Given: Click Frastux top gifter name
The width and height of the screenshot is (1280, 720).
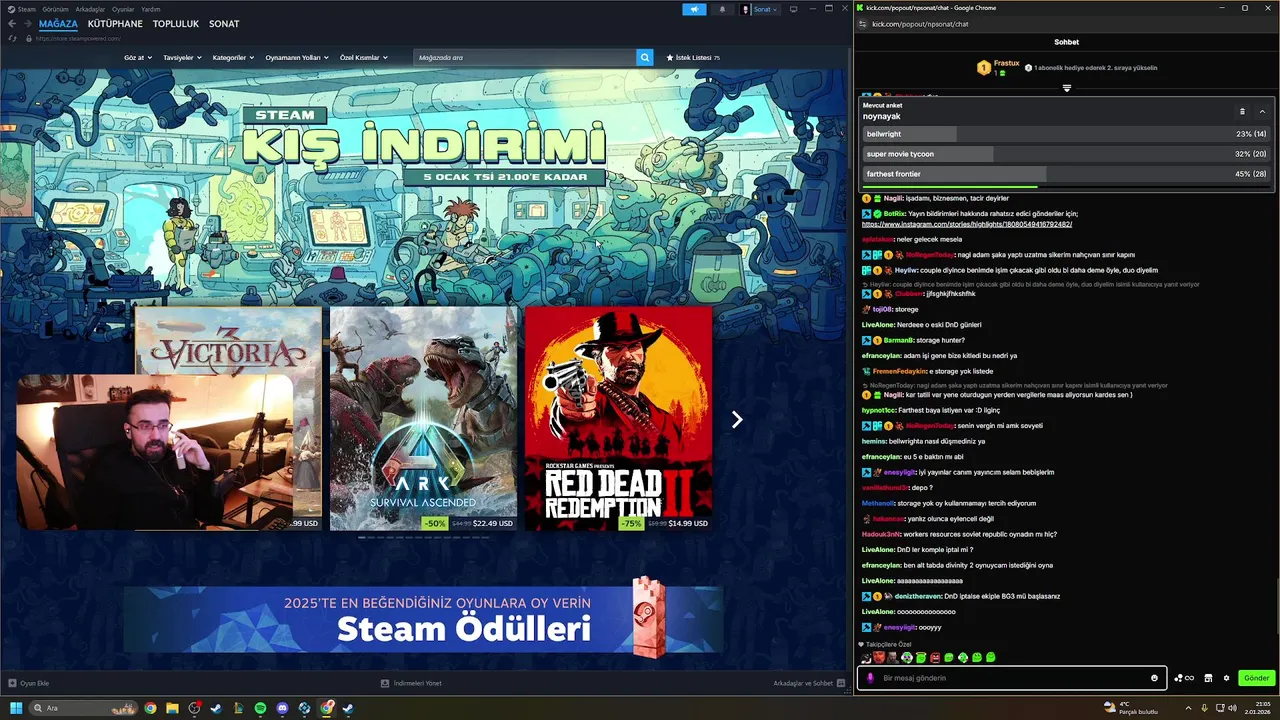Looking at the screenshot, I should coord(1007,63).
